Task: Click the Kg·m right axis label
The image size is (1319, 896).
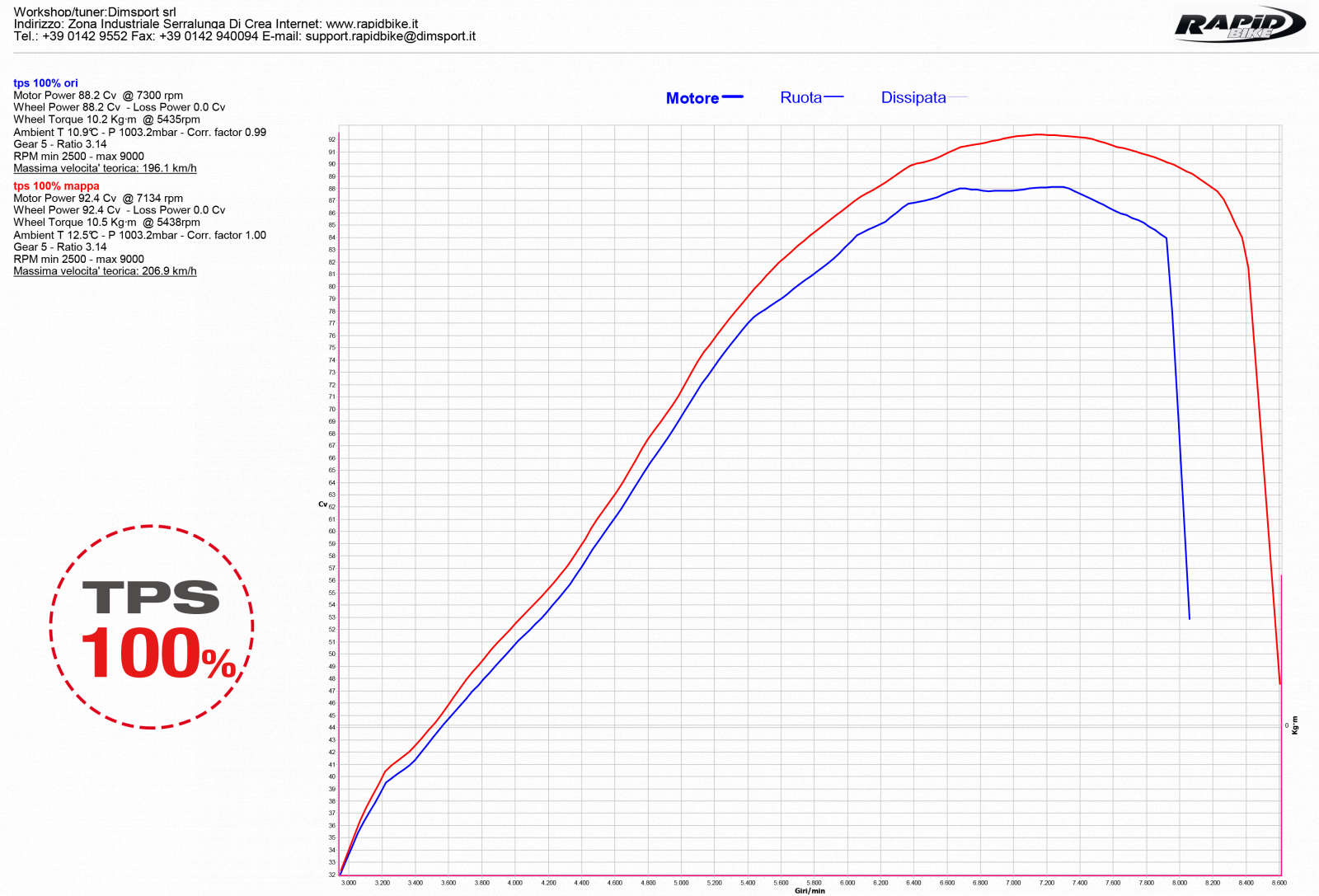Action: click(1296, 725)
